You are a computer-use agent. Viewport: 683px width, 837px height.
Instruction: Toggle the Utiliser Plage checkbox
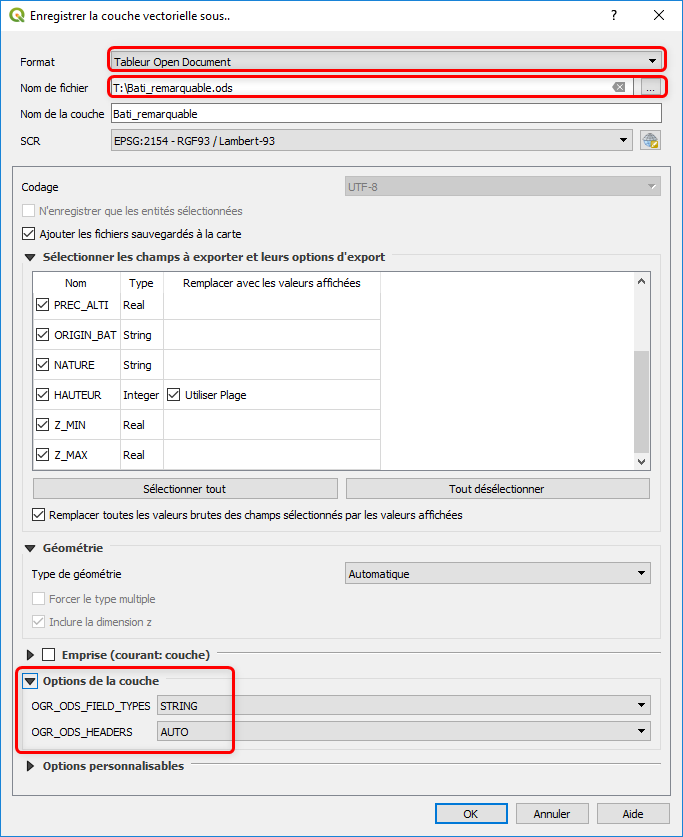[174, 395]
